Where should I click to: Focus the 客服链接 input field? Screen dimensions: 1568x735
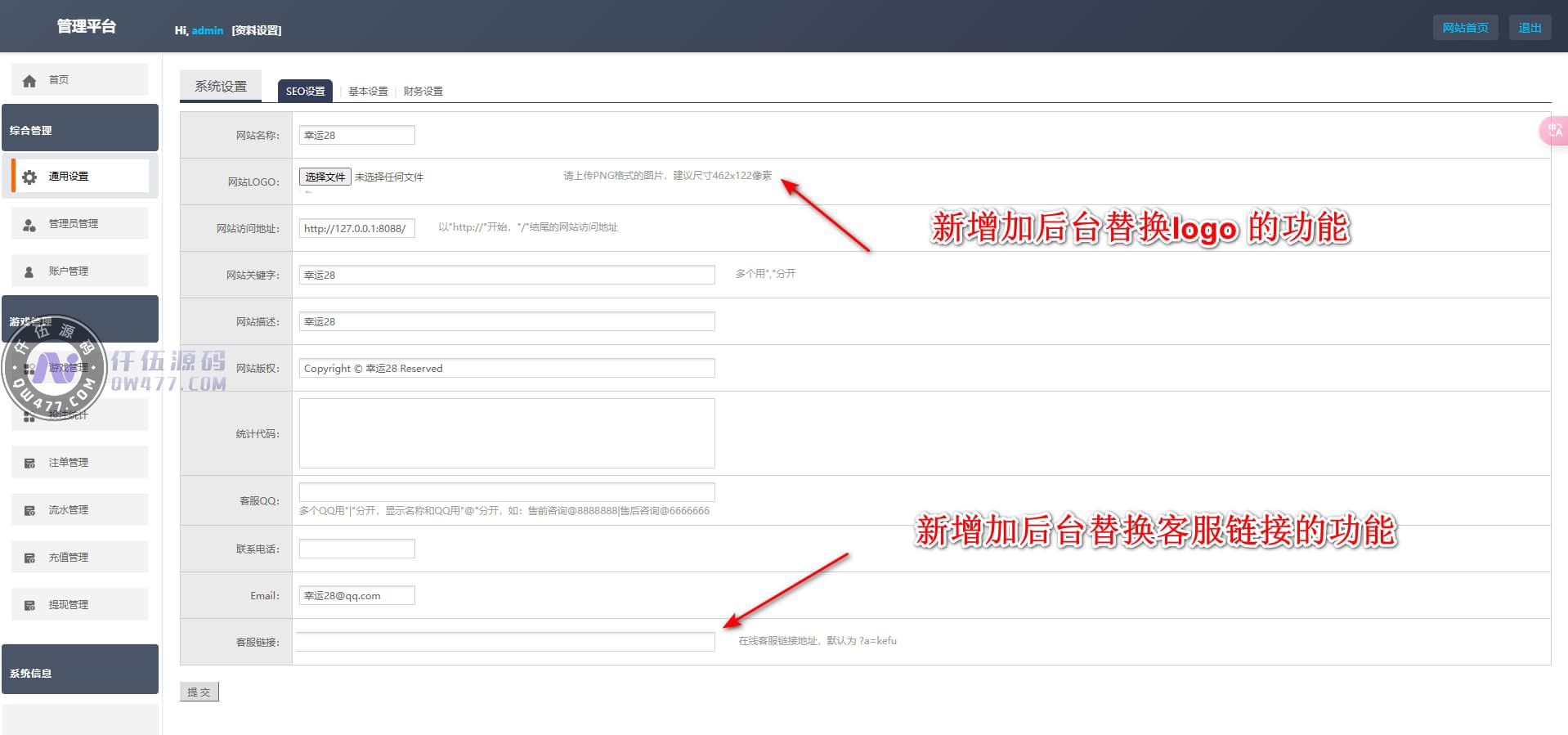pyautogui.click(x=505, y=642)
